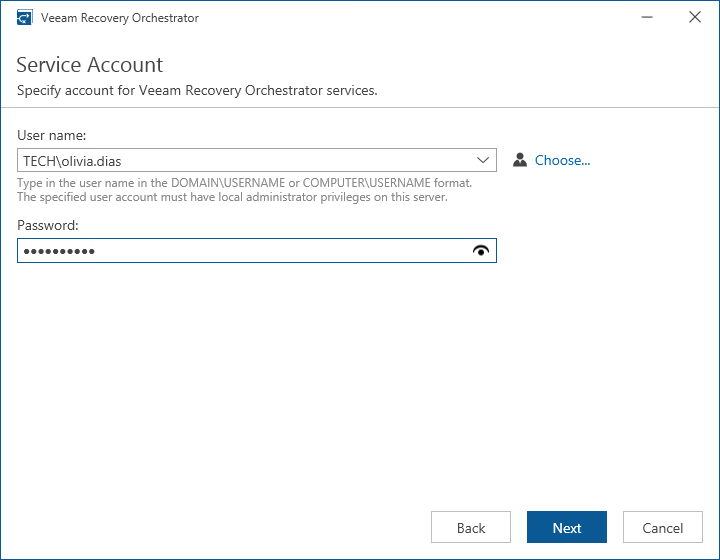This screenshot has height=560, width=720.
Task: Click the "Password:" label
Action: [48, 226]
